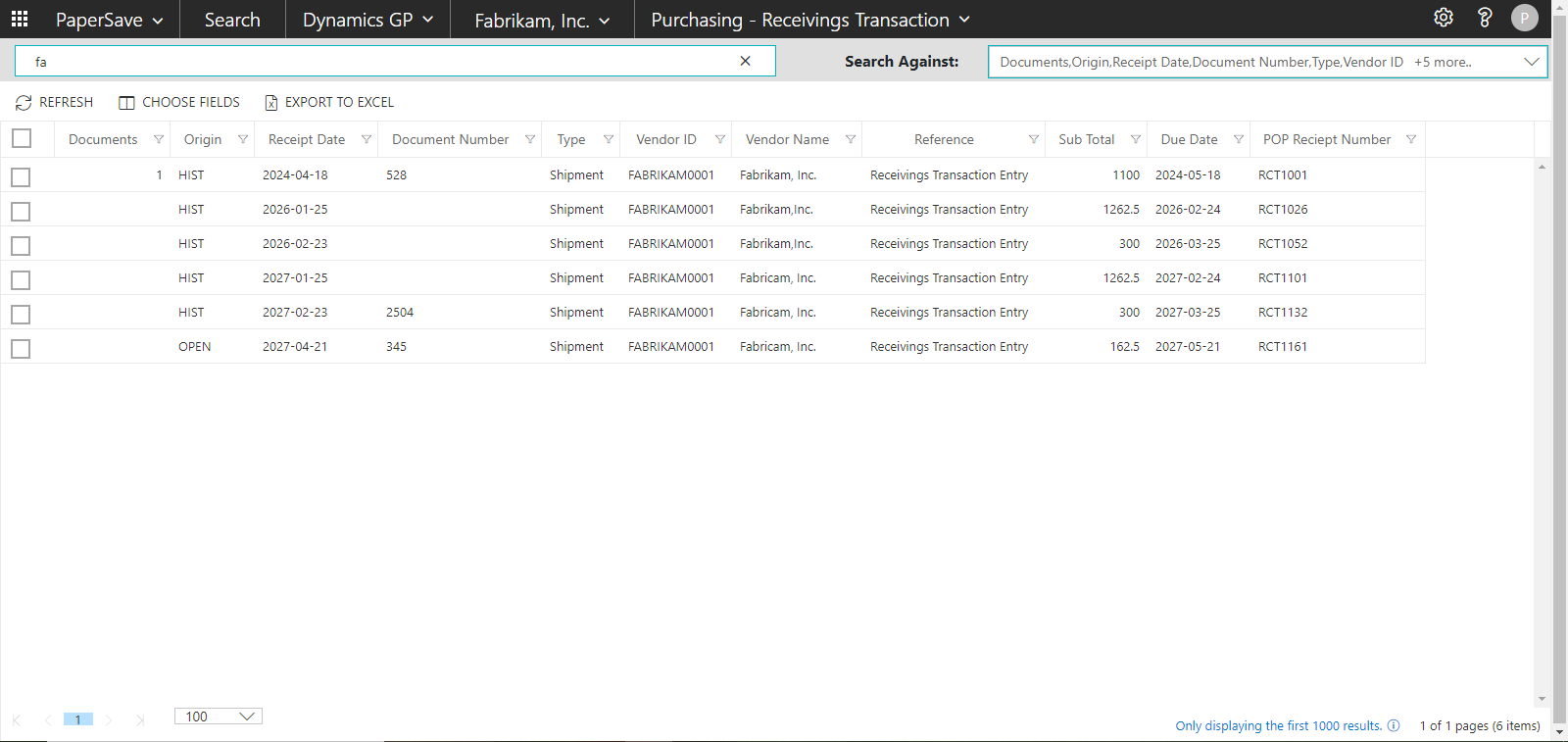Open filter for Receipt Date column
This screenshot has width=1568, height=742.
tap(367, 139)
